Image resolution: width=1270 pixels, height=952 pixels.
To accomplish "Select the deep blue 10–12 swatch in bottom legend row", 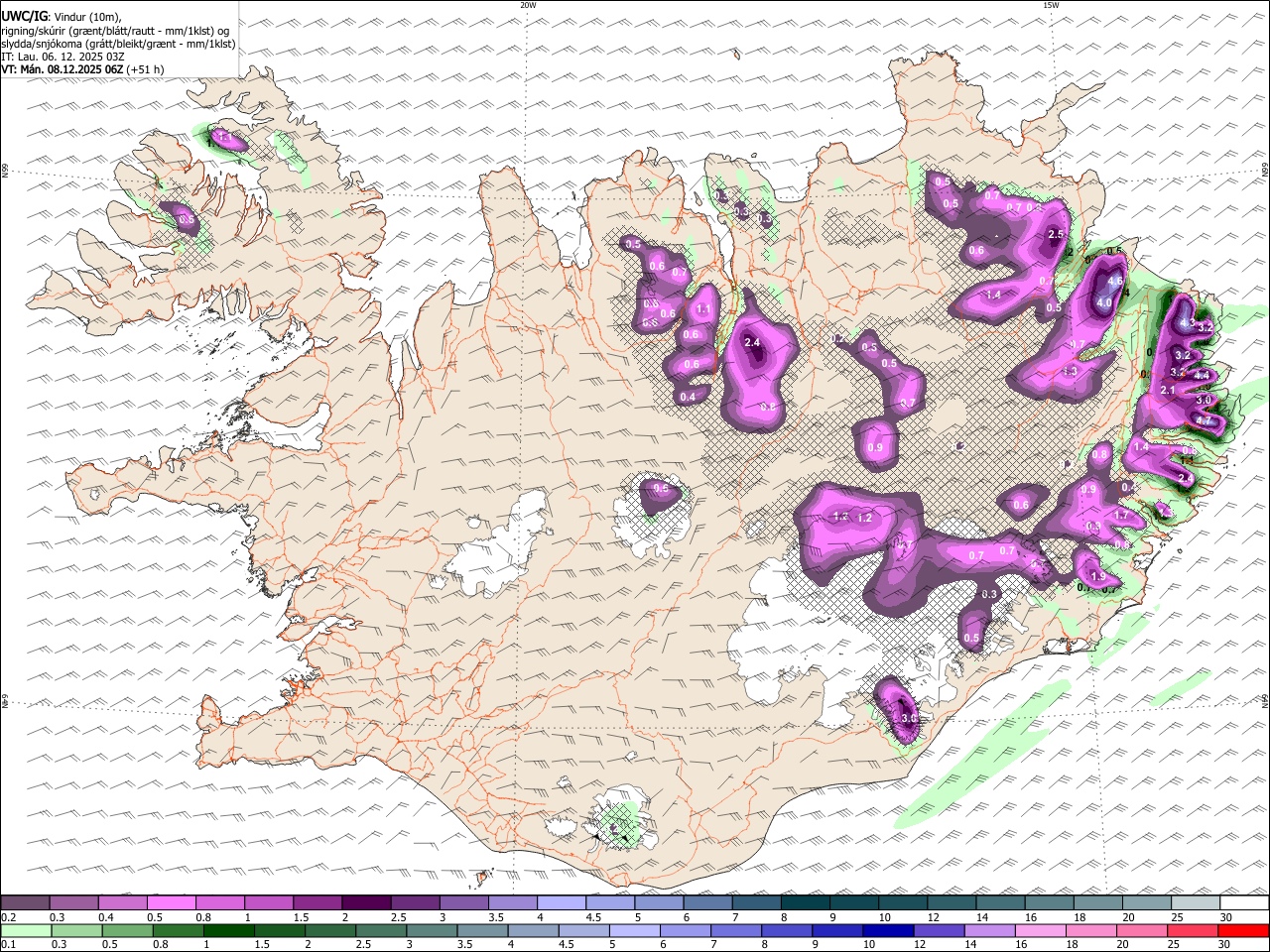I will 887,930.
